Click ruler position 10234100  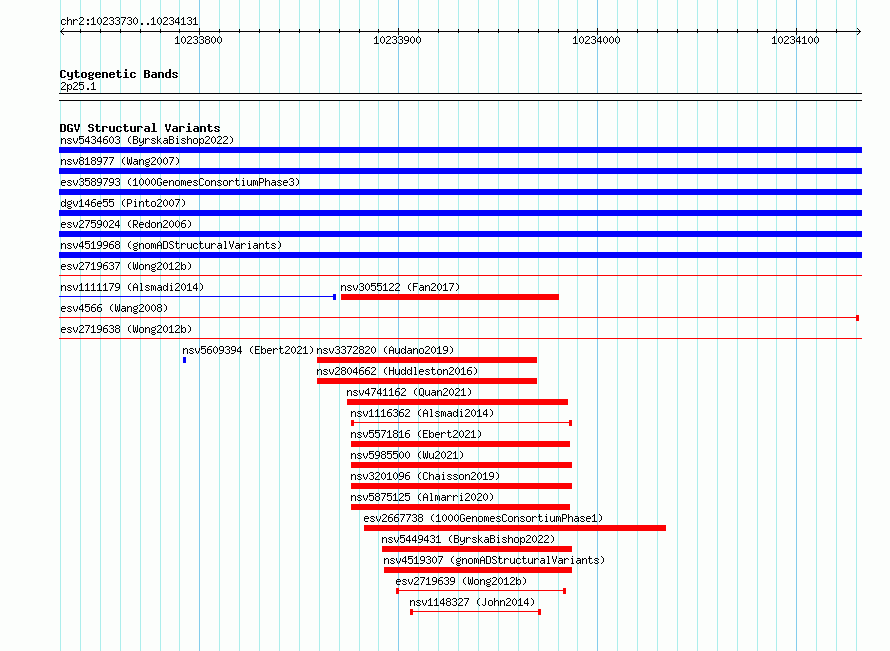tap(795, 40)
